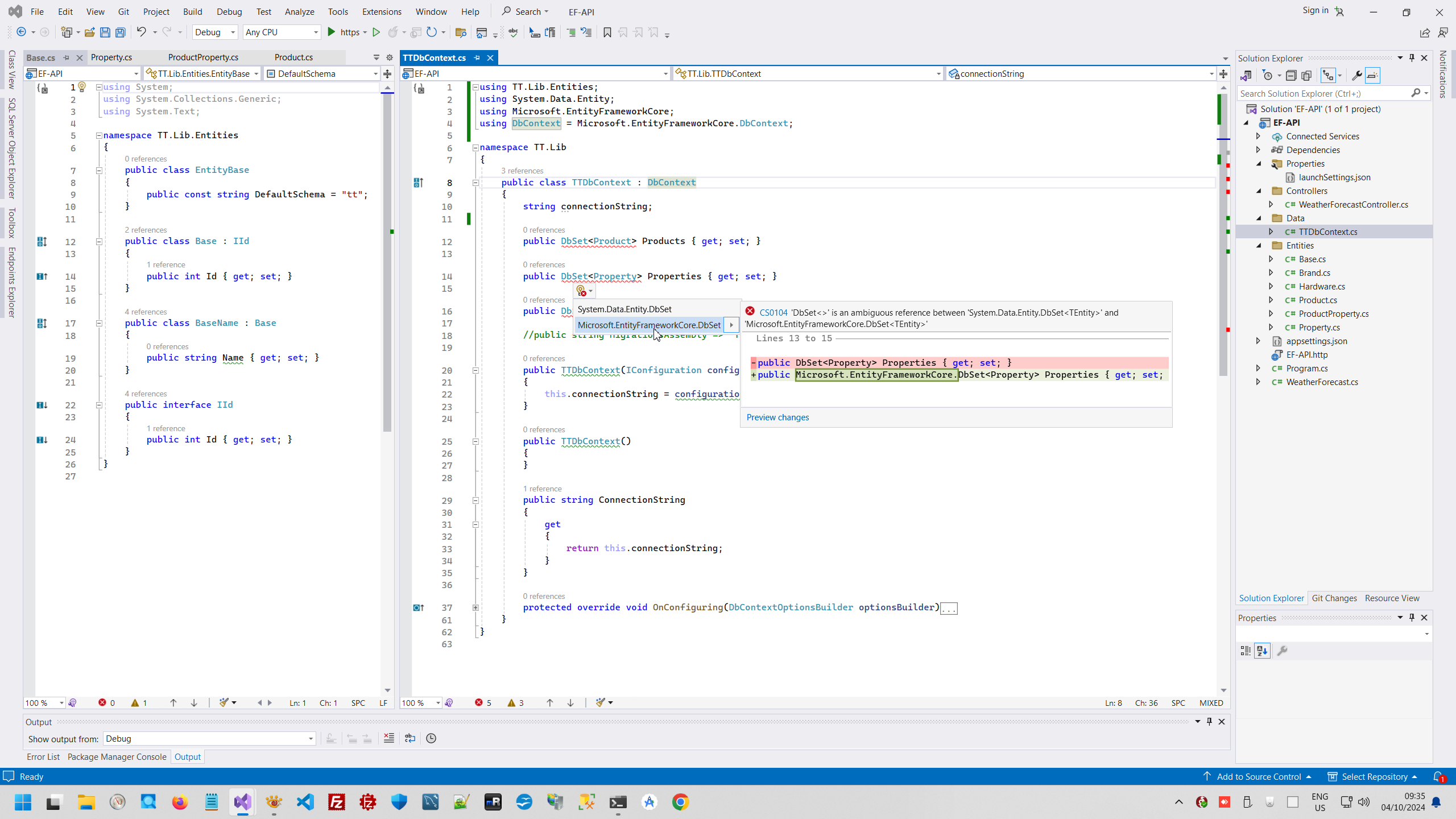Viewport: 1456px width, 819px height.
Task: Click the Undo toolbar icon
Action: (141, 32)
